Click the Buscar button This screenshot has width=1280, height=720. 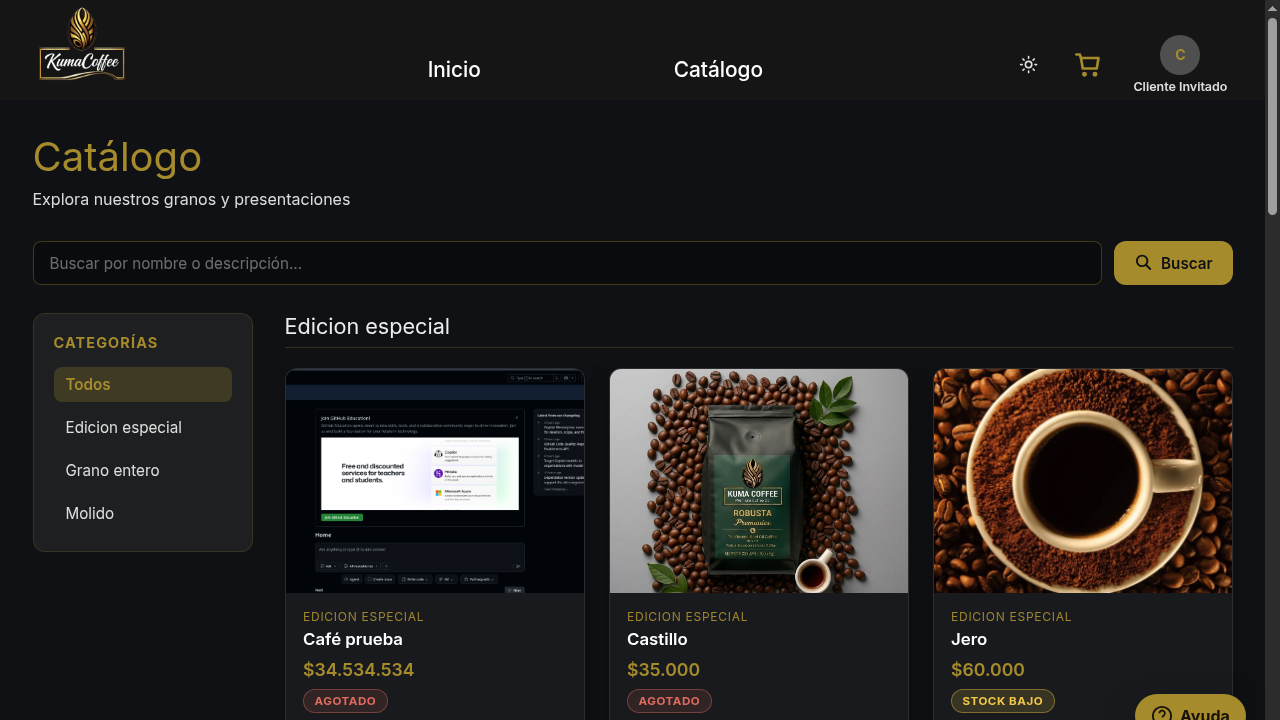tap(1173, 263)
